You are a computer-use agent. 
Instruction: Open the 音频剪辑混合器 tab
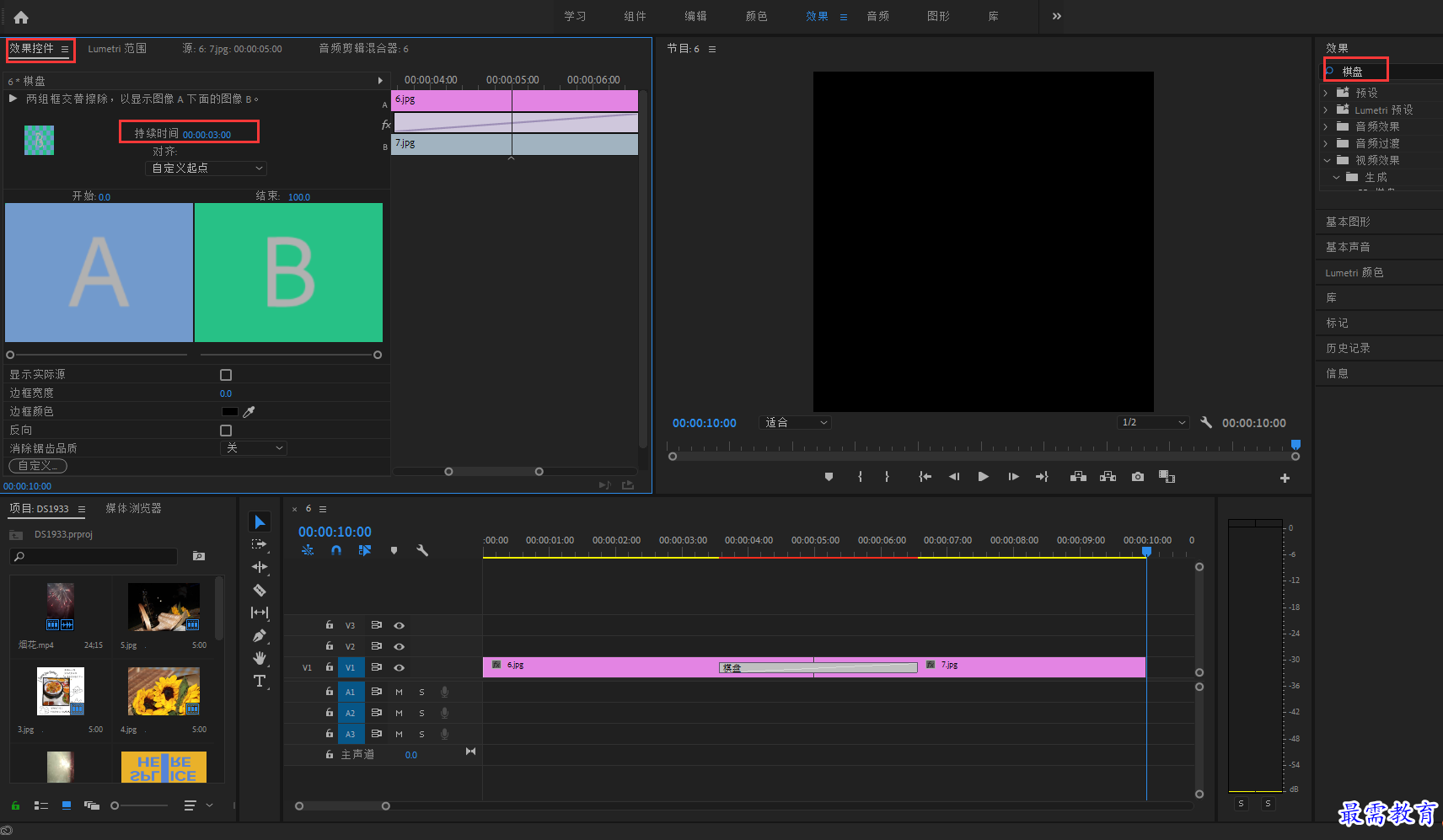(363, 49)
